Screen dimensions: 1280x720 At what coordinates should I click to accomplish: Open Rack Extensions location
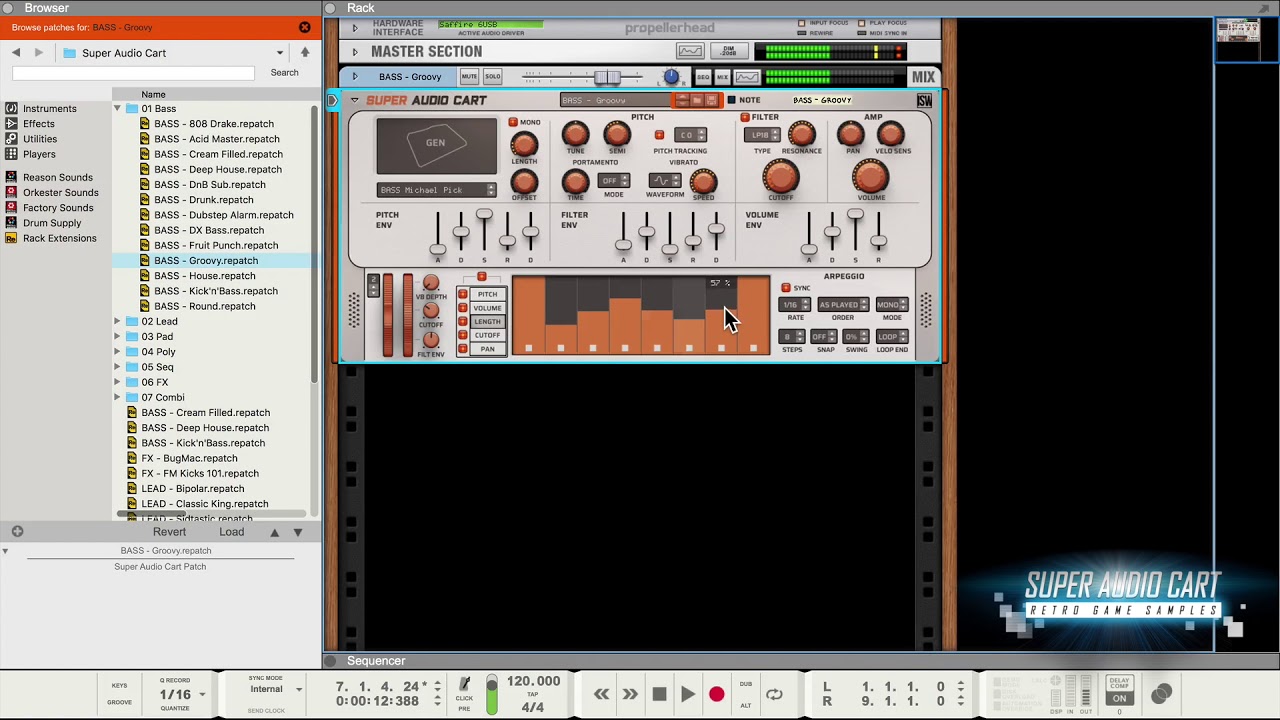coord(59,238)
